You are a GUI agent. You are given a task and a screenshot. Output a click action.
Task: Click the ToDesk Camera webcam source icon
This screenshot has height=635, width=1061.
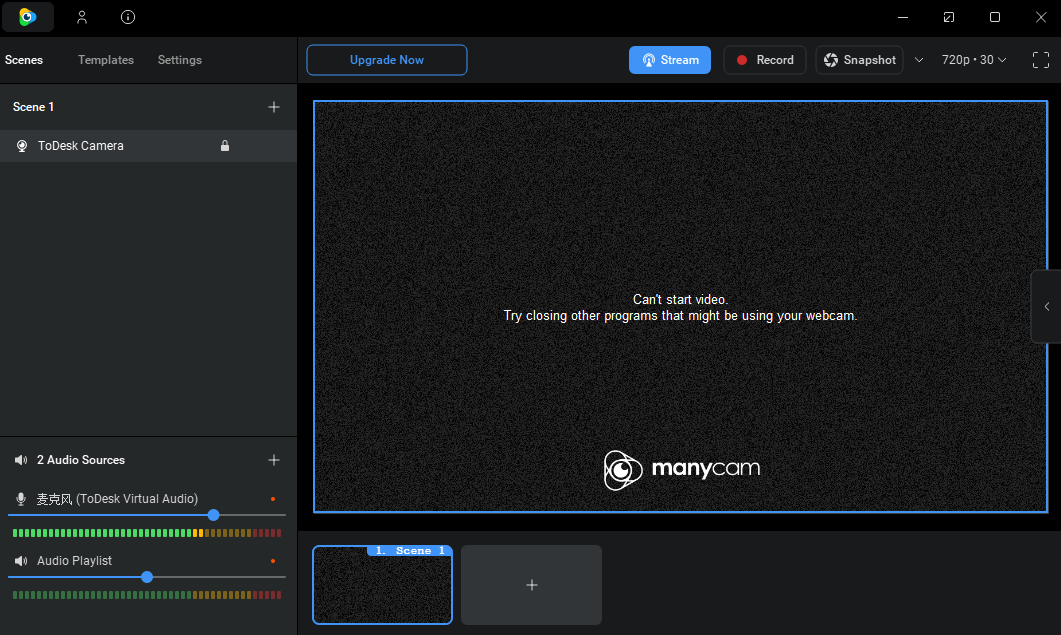click(21, 145)
